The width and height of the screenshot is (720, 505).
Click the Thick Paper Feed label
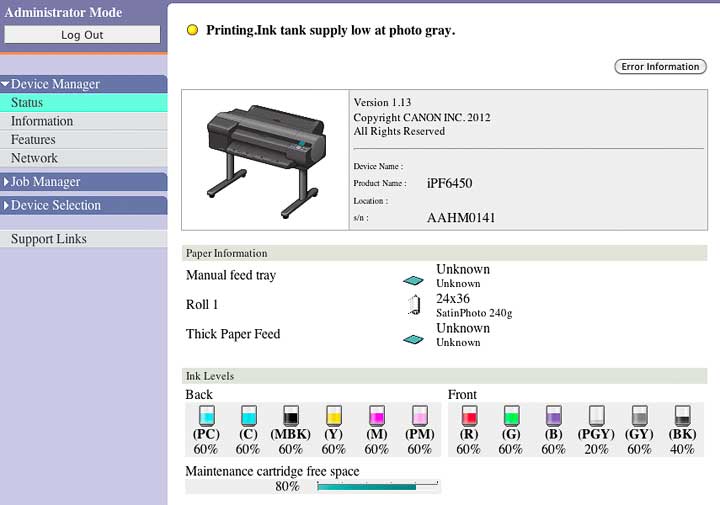click(x=233, y=334)
